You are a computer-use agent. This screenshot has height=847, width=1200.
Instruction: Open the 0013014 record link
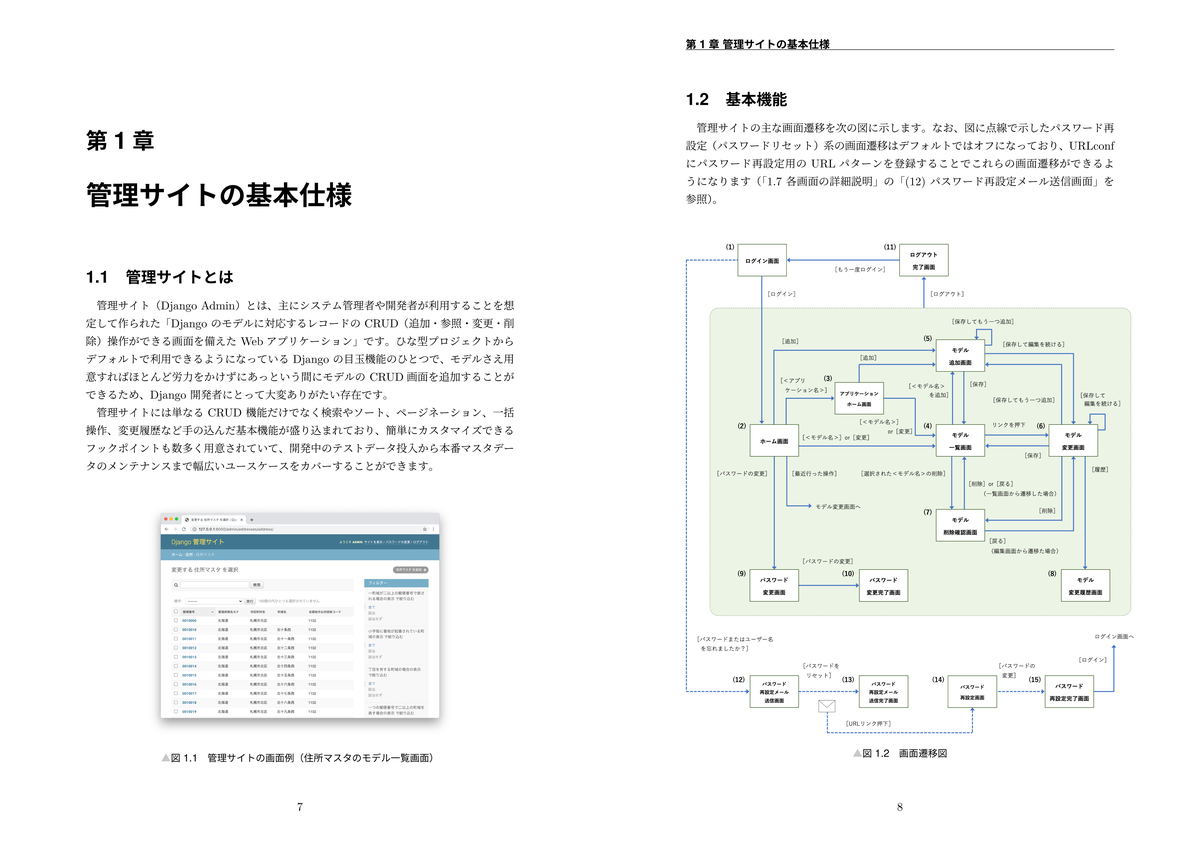click(x=189, y=666)
